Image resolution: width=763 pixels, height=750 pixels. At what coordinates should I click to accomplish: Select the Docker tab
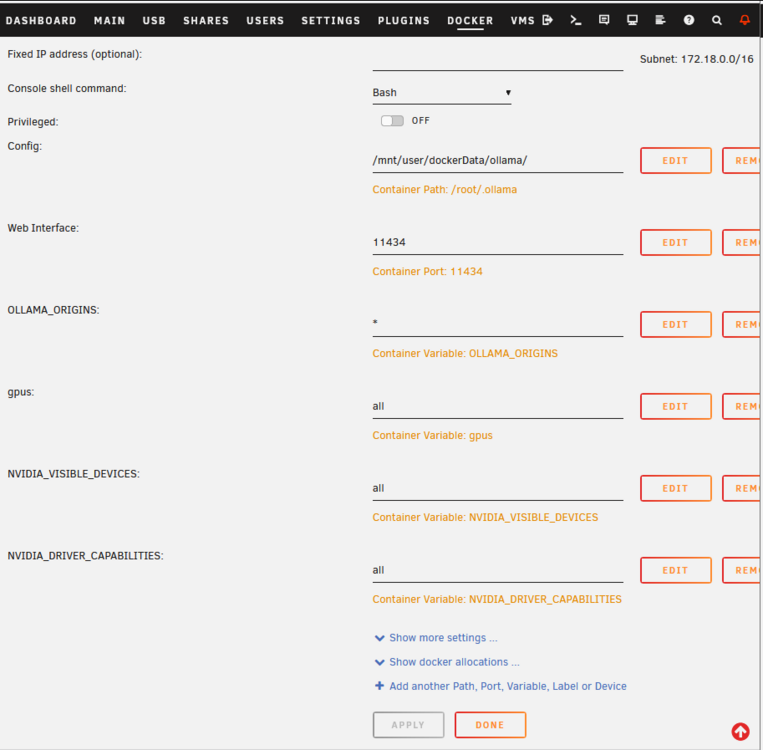click(470, 20)
